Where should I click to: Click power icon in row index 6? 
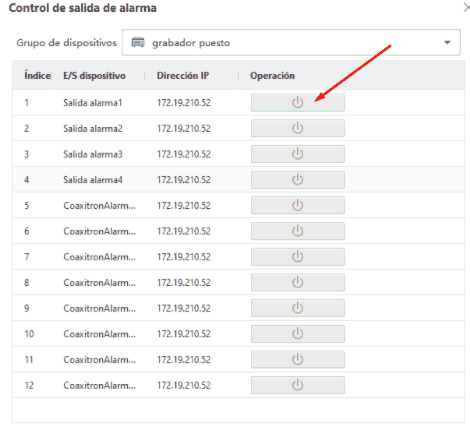(x=298, y=231)
